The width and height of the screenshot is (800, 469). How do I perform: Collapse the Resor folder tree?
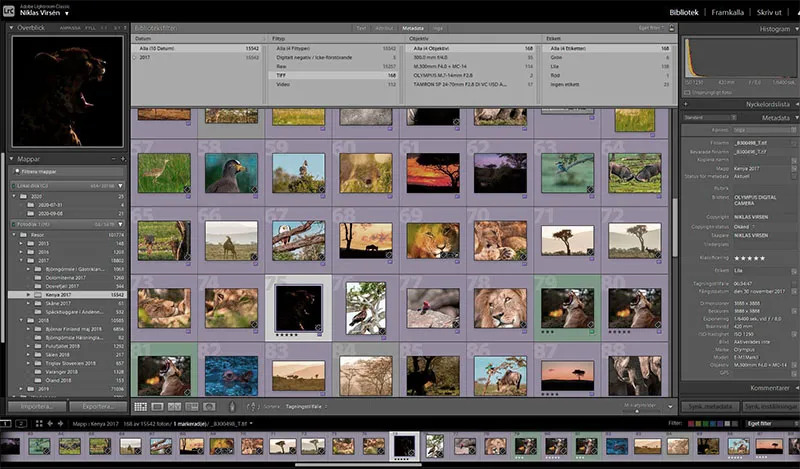[x=14, y=235]
